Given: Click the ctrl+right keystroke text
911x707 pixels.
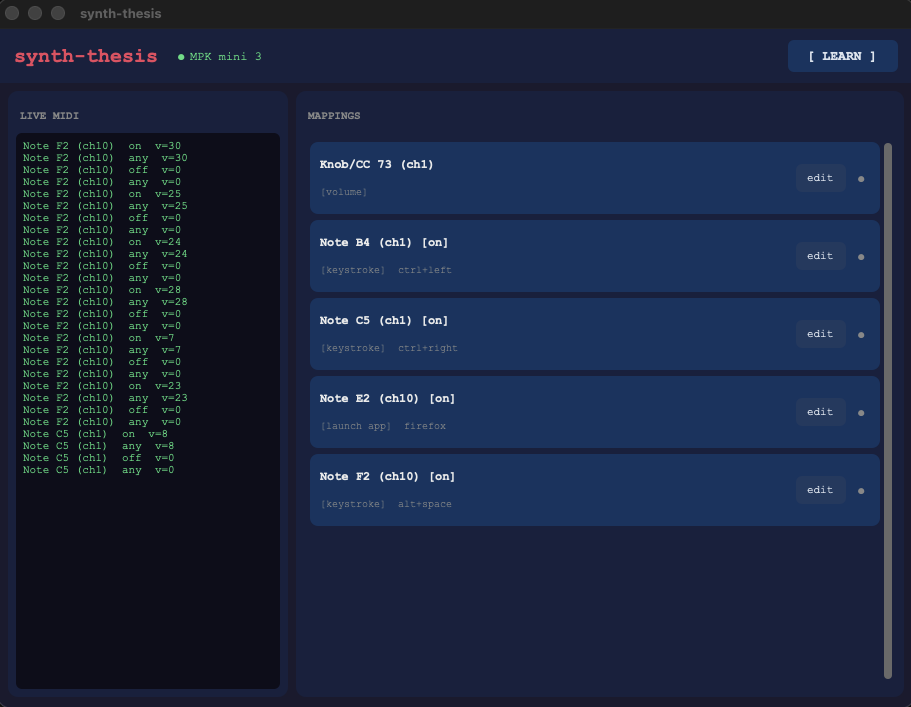Looking at the screenshot, I should pos(428,348).
